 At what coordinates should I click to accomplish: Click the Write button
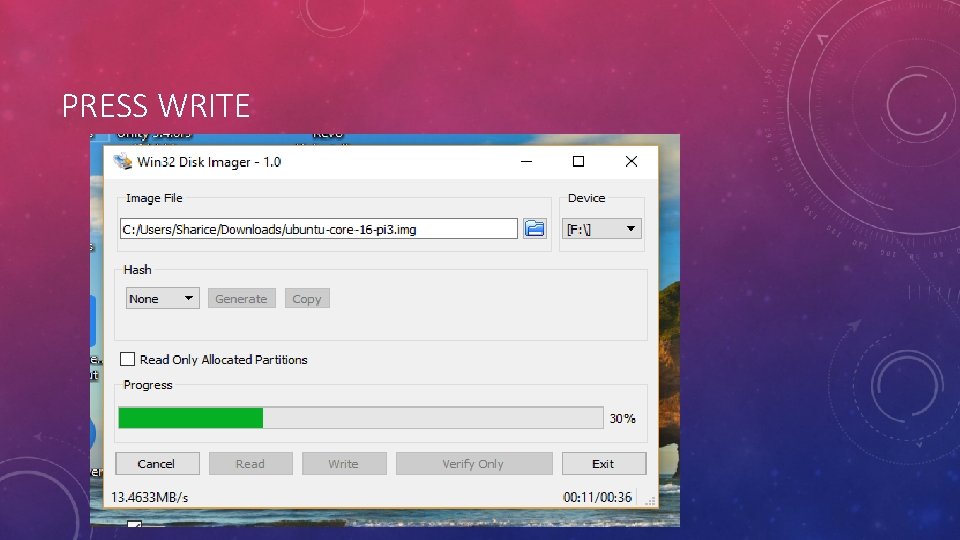click(344, 463)
